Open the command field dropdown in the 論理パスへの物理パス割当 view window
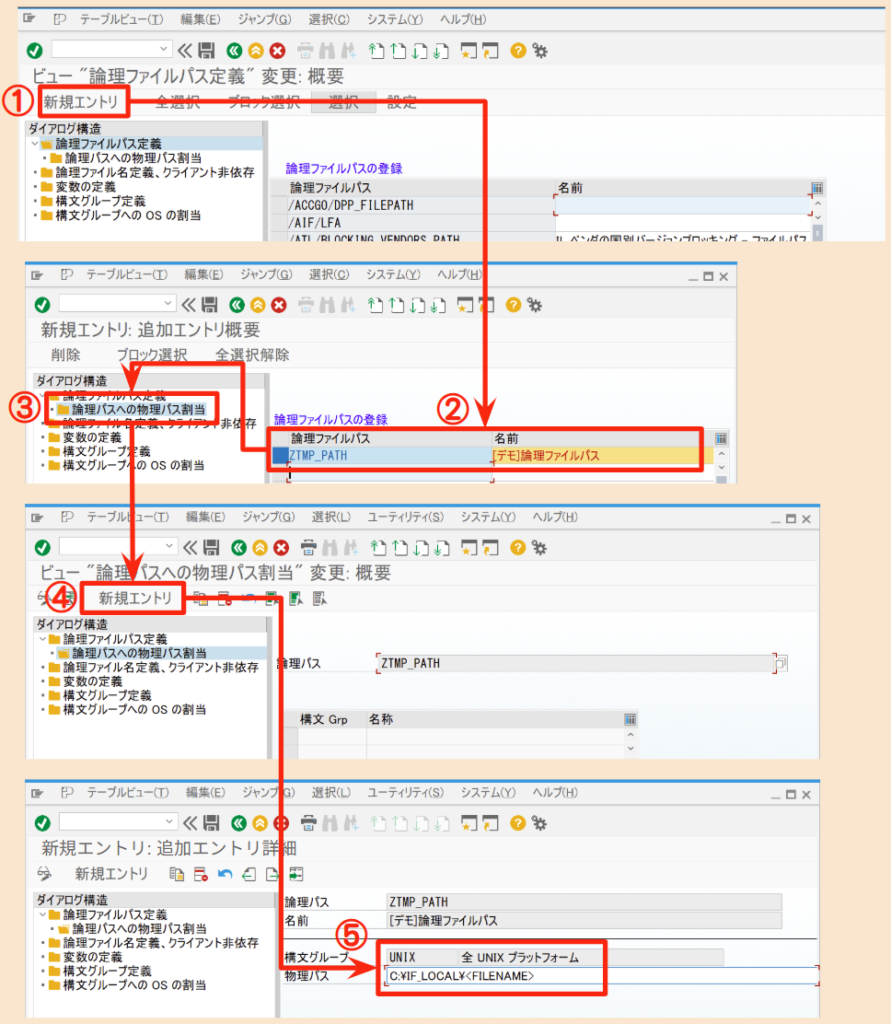Screen dimensions: 891x1024 [x=169, y=545]
